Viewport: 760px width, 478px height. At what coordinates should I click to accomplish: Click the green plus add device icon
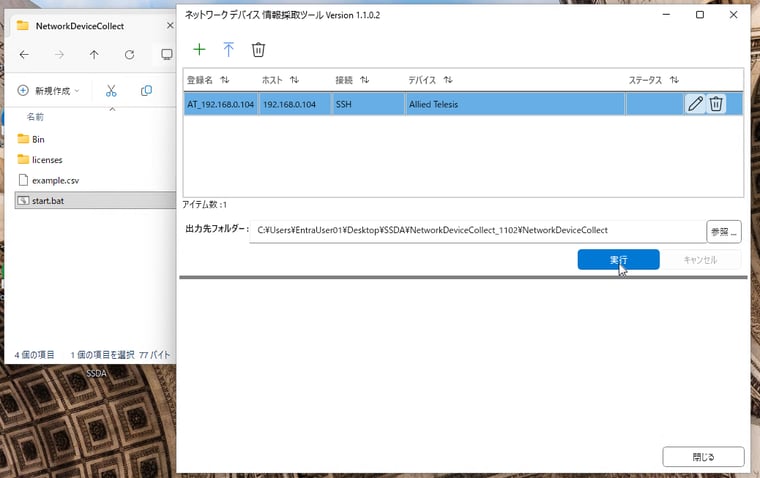tap(199, 49)
